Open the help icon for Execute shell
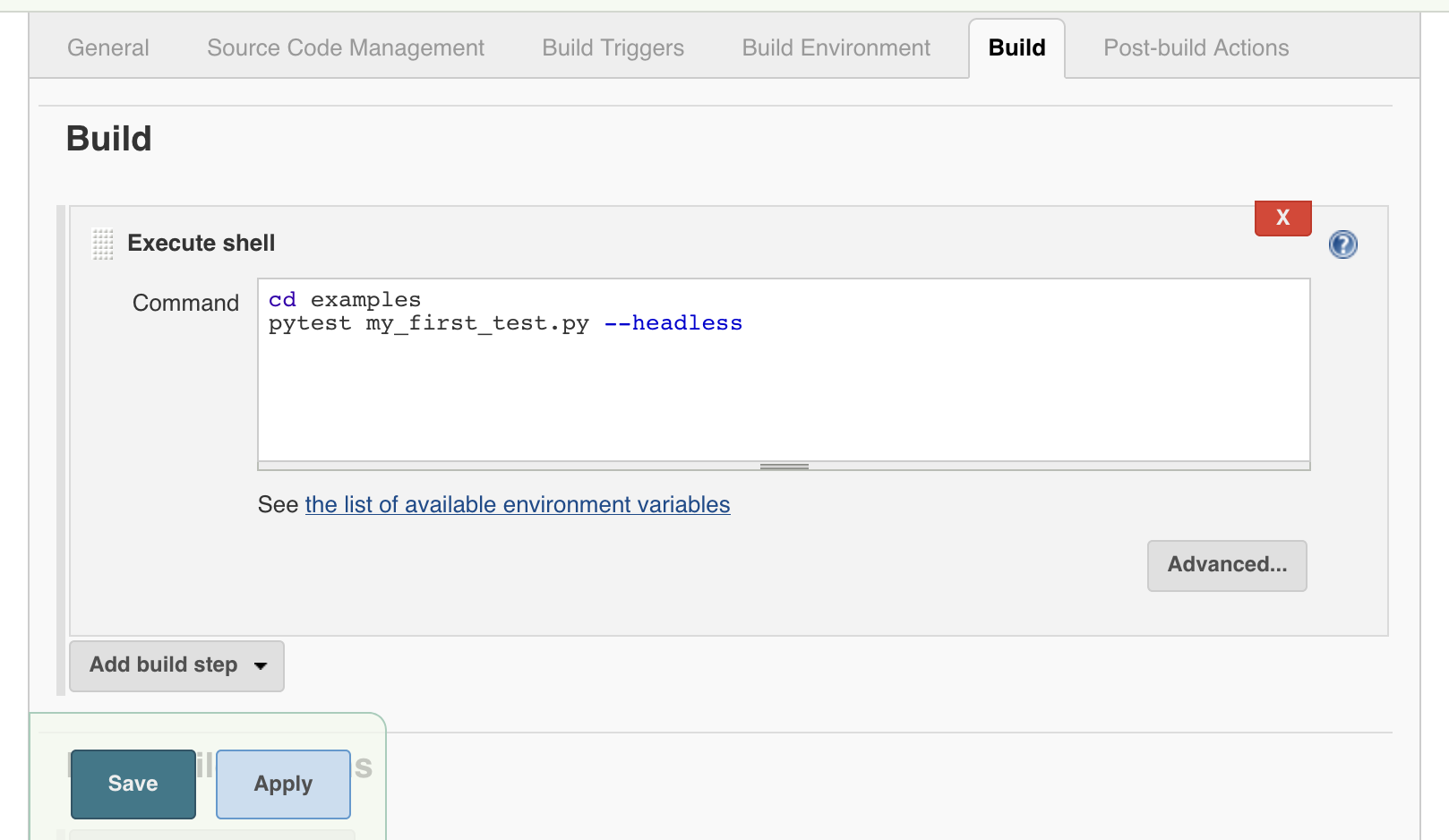This screenshot has width=1449, height=840. [1342, 244]
